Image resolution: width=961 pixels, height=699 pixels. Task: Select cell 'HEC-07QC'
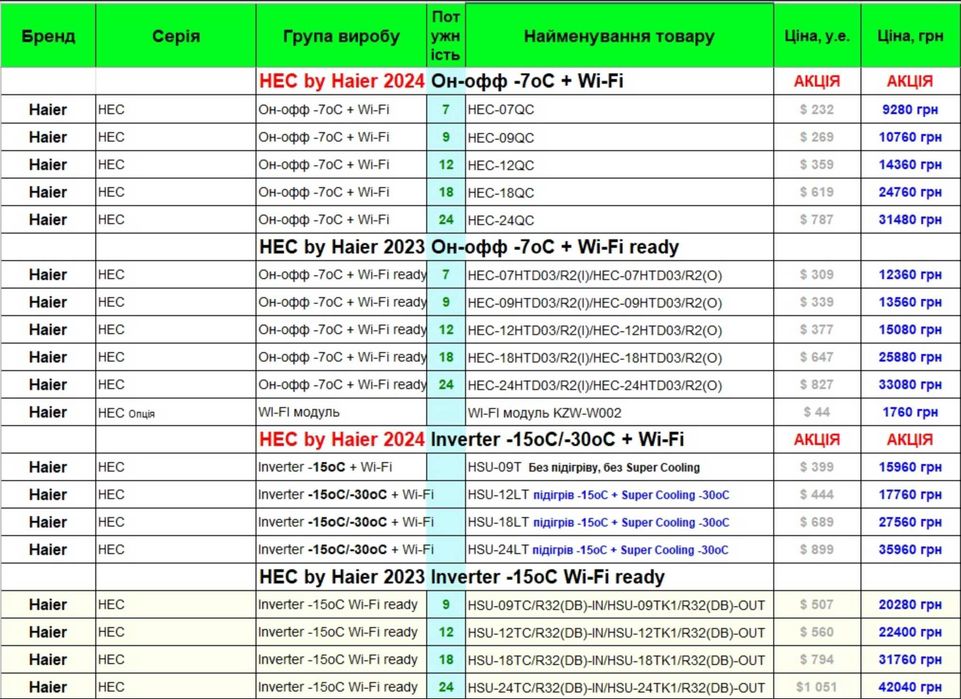pyautogui.click(x=619, y=110)
